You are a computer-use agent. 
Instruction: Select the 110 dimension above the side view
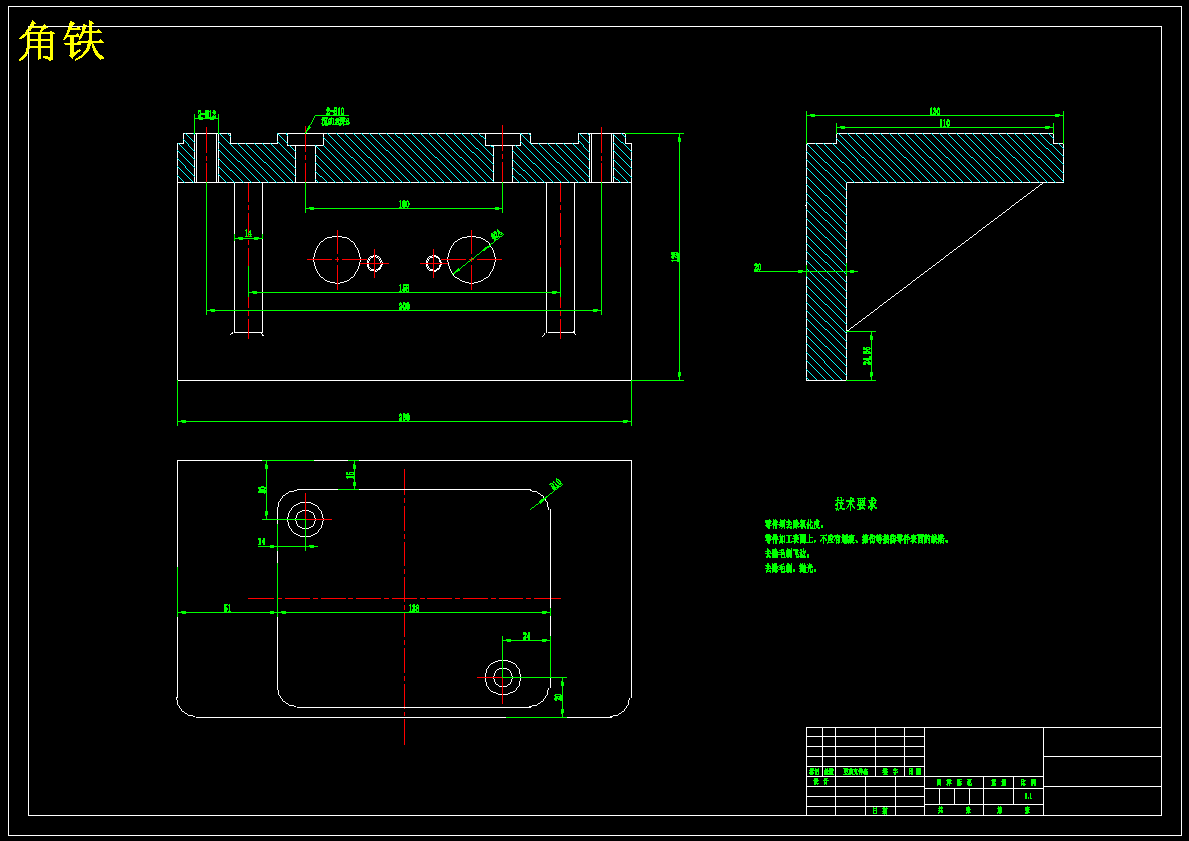point(944,123)
